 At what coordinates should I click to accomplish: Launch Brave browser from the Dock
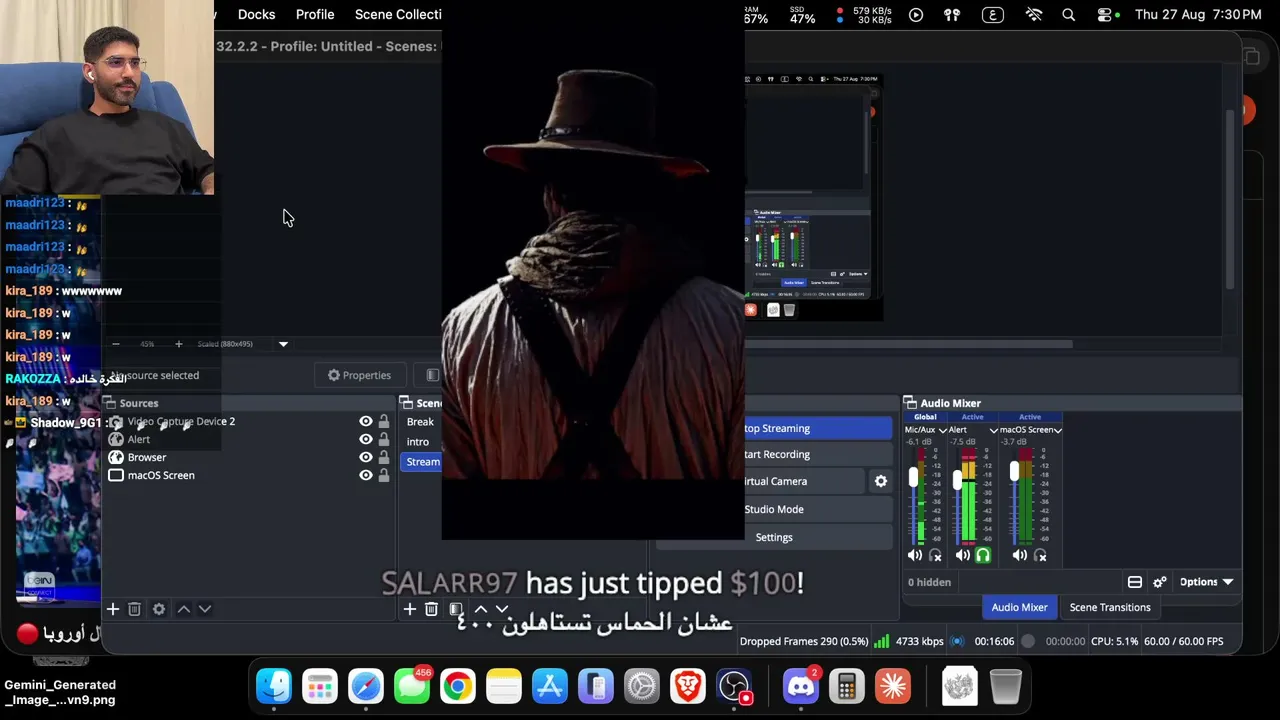688,686
